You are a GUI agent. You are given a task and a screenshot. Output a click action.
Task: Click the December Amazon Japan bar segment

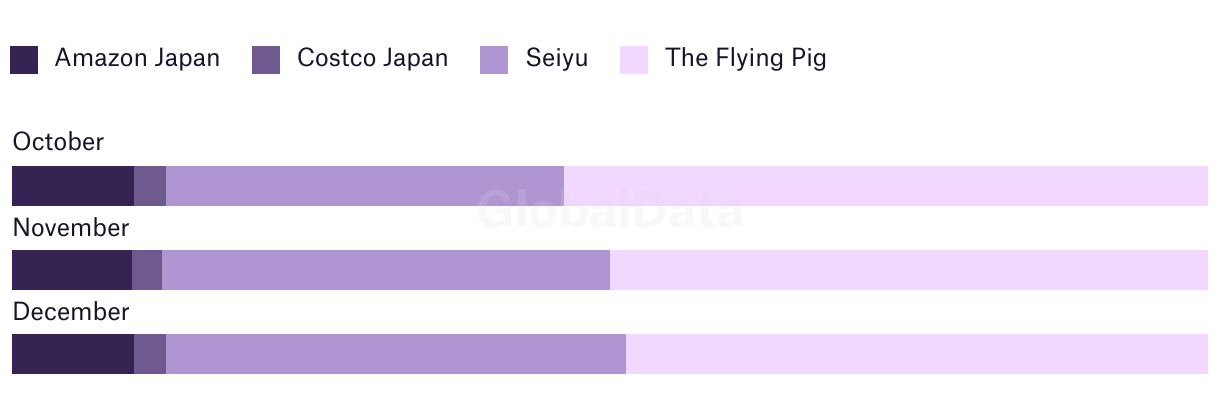pyautogui.click(x=73, y=354)
